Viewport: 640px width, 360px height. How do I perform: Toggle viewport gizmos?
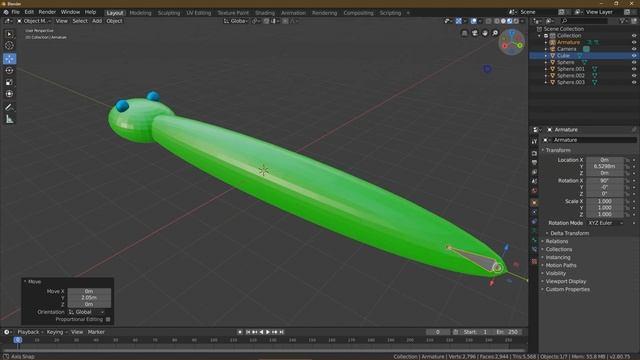coord(459,21)
